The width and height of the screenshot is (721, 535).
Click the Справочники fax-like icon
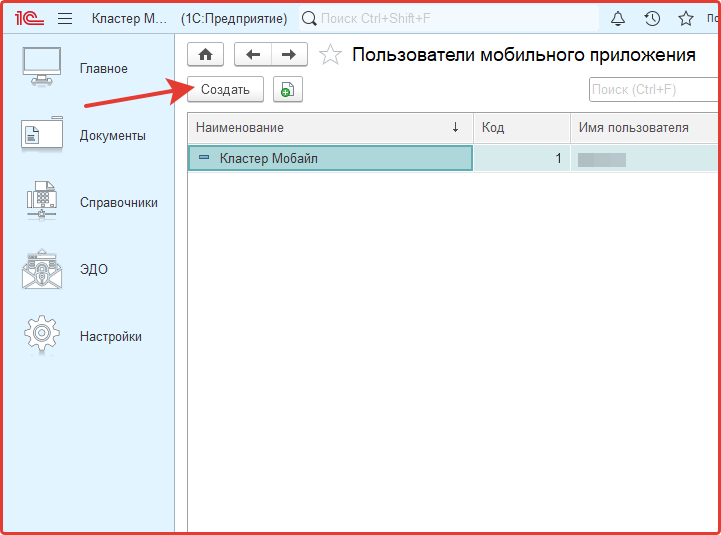42,201
